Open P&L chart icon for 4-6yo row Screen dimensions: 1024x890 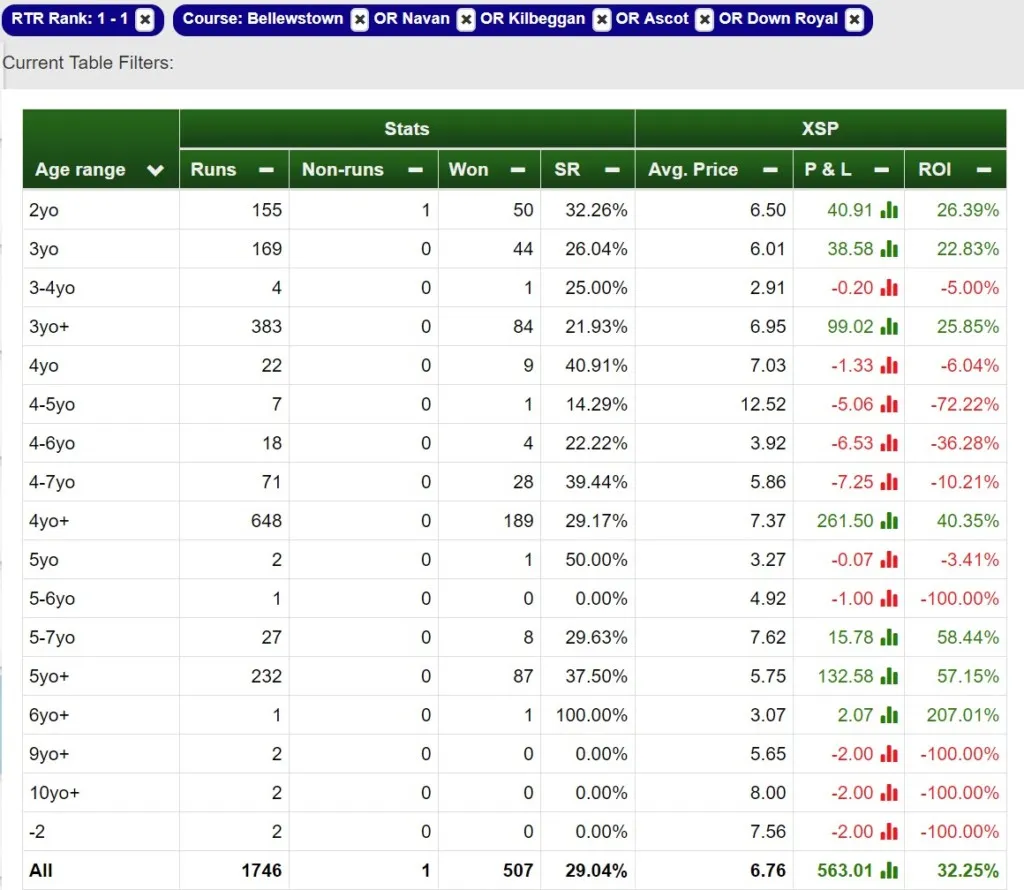point(889,443)
